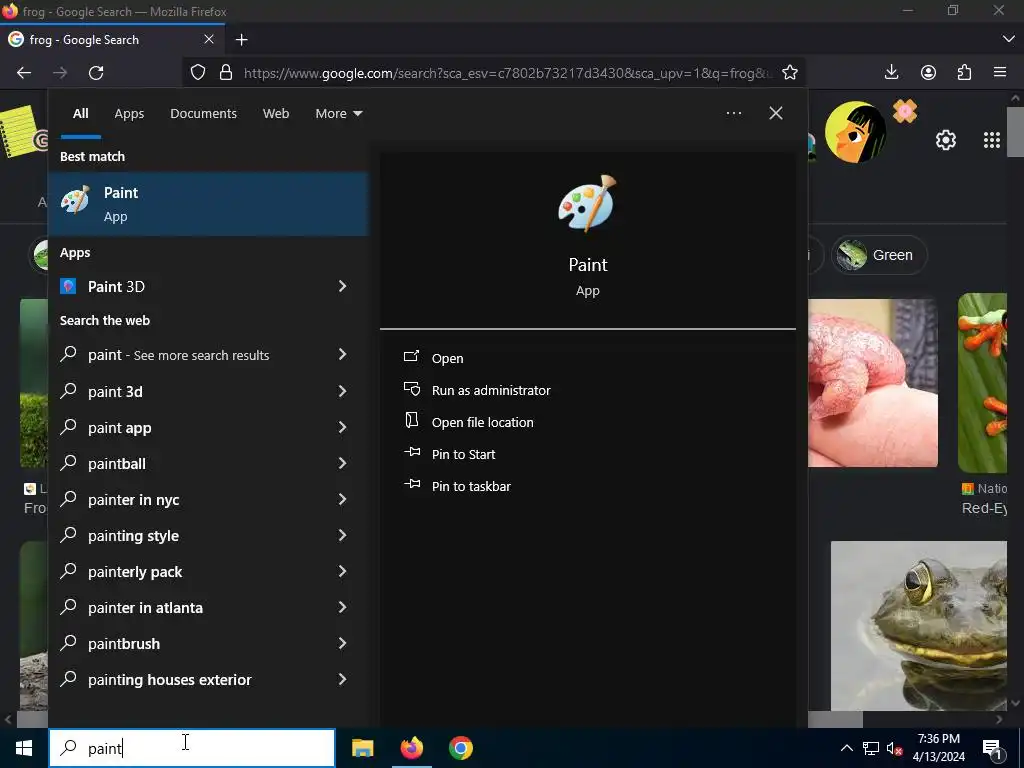The width and height of the screenshot is (1024, 768).
Task: Close the Windows search panel
Action: tap(776, 113)
